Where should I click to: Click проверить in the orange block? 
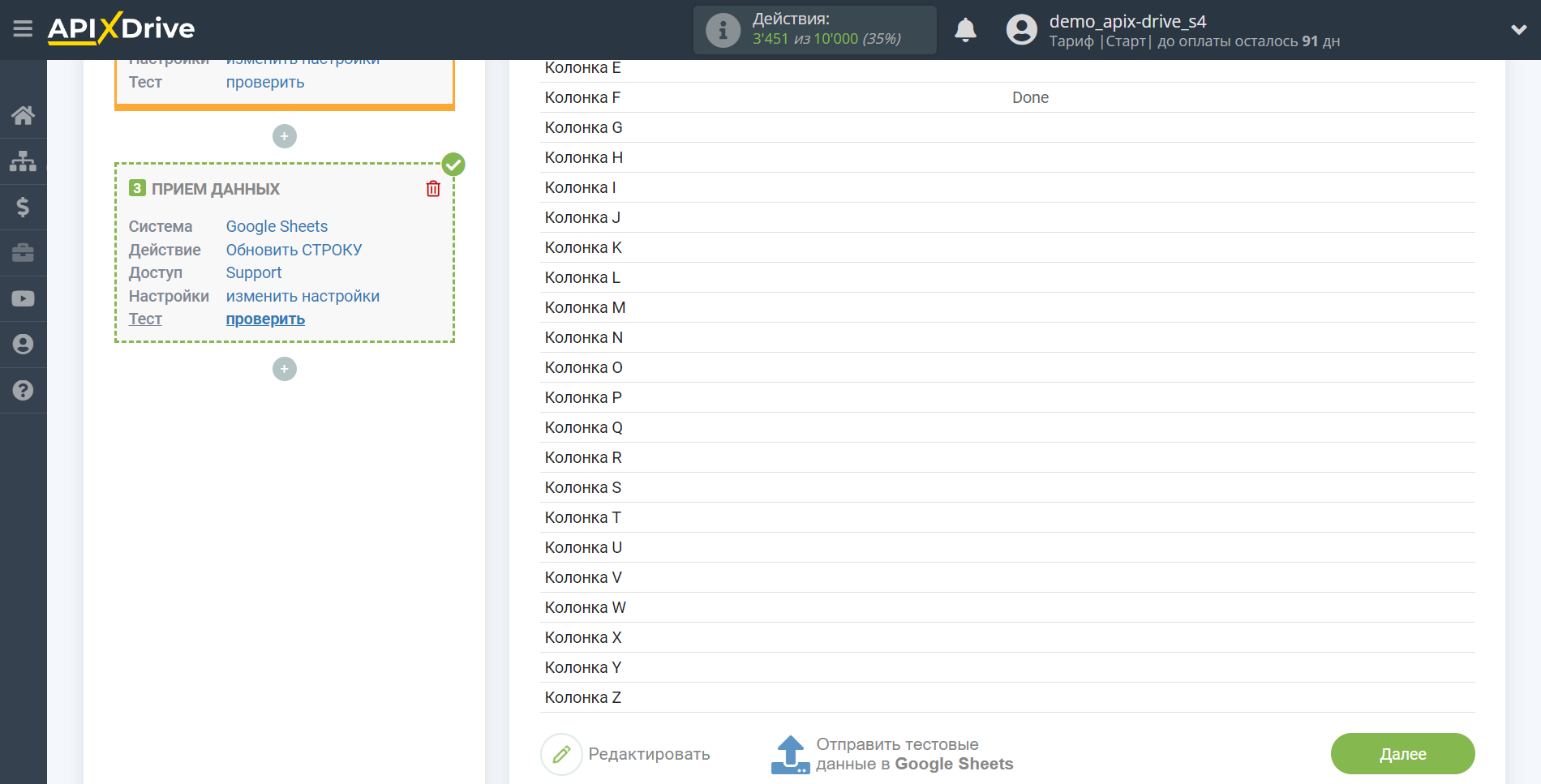[265, 82]
